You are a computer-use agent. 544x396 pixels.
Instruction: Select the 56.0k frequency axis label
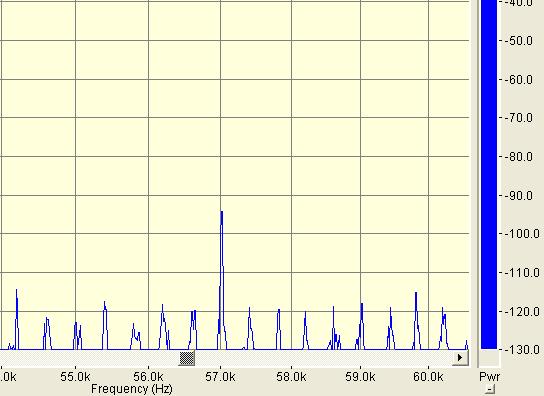[x=148, y=377]
